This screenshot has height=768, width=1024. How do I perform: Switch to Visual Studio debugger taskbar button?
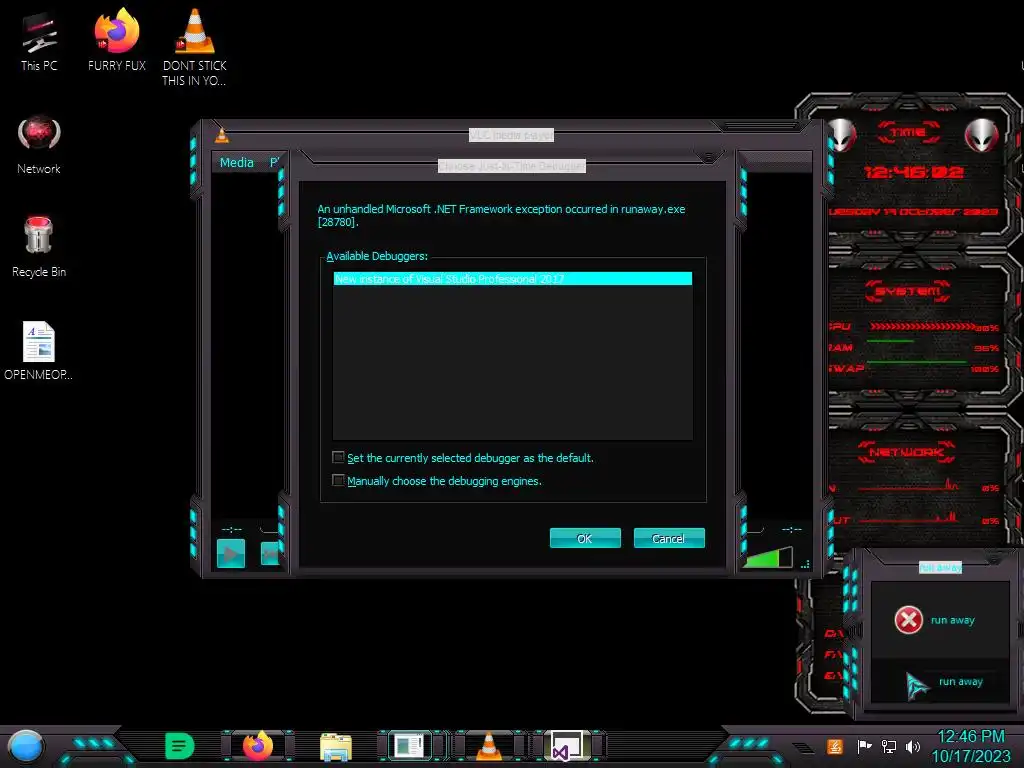[x=566, y=746]
